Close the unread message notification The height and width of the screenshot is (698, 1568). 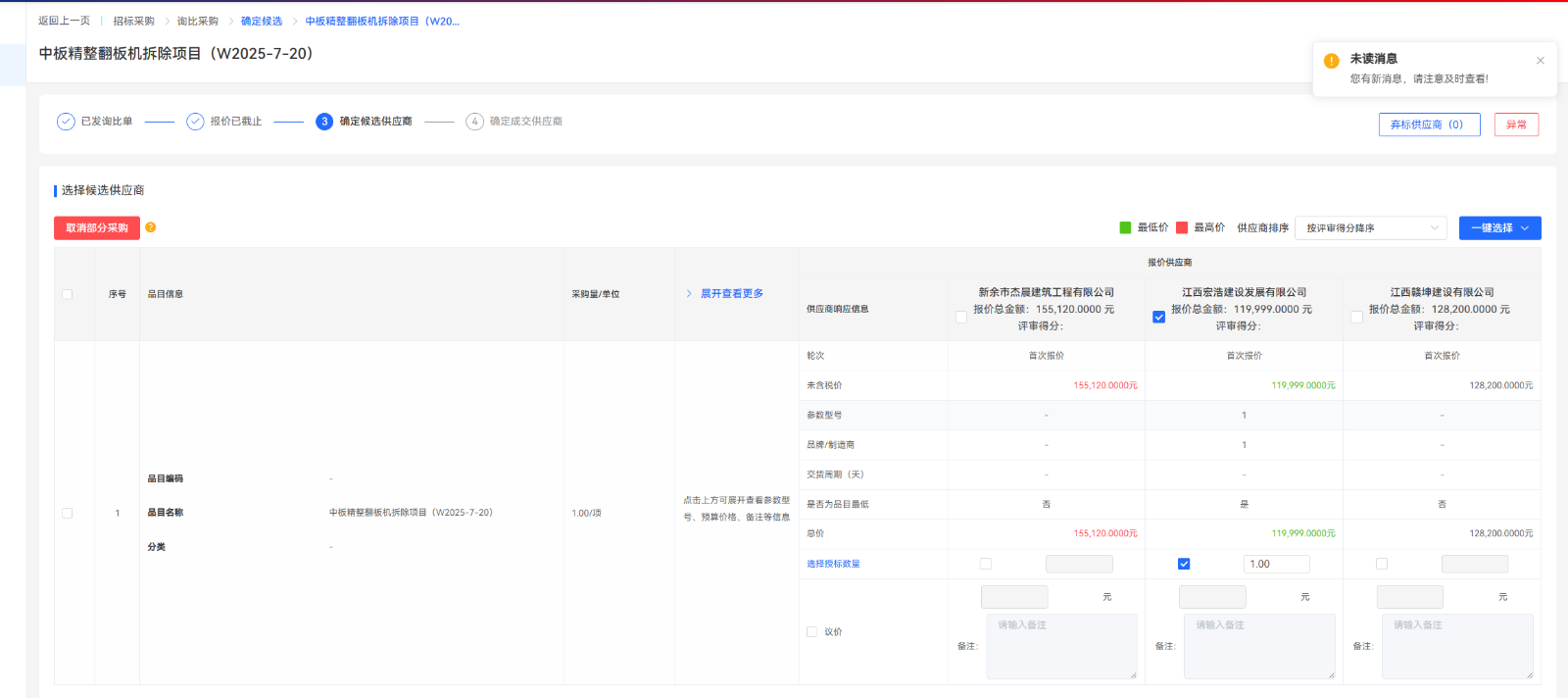click(1540, 60)
